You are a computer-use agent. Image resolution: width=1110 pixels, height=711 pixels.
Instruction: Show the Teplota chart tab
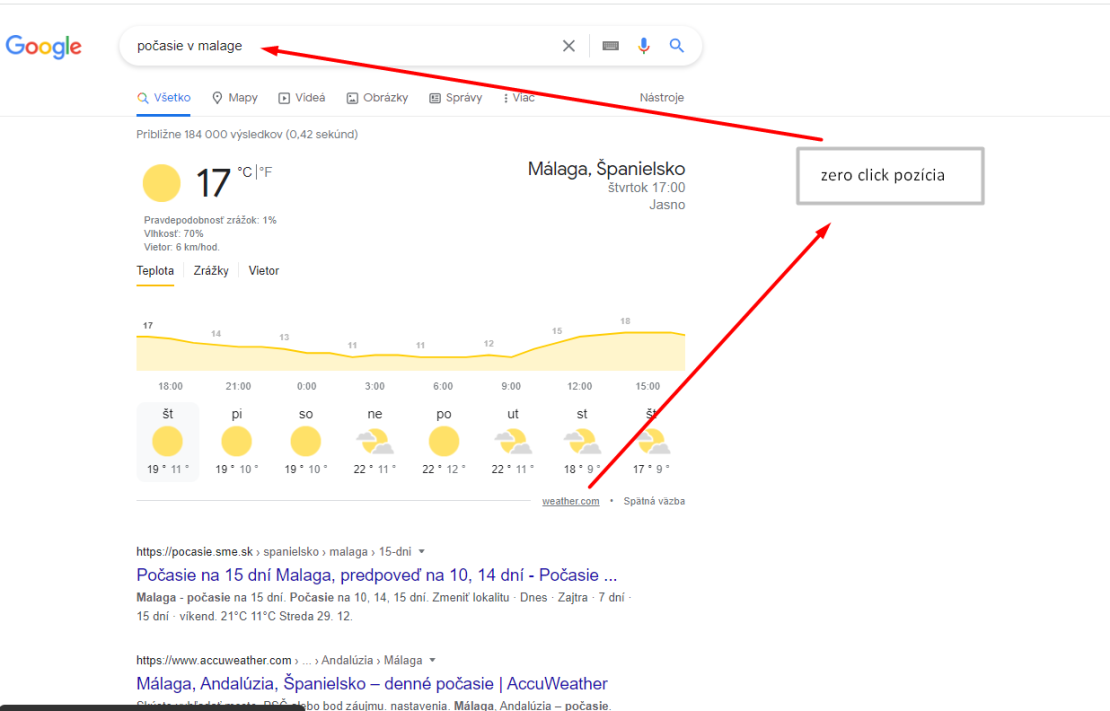155,271
